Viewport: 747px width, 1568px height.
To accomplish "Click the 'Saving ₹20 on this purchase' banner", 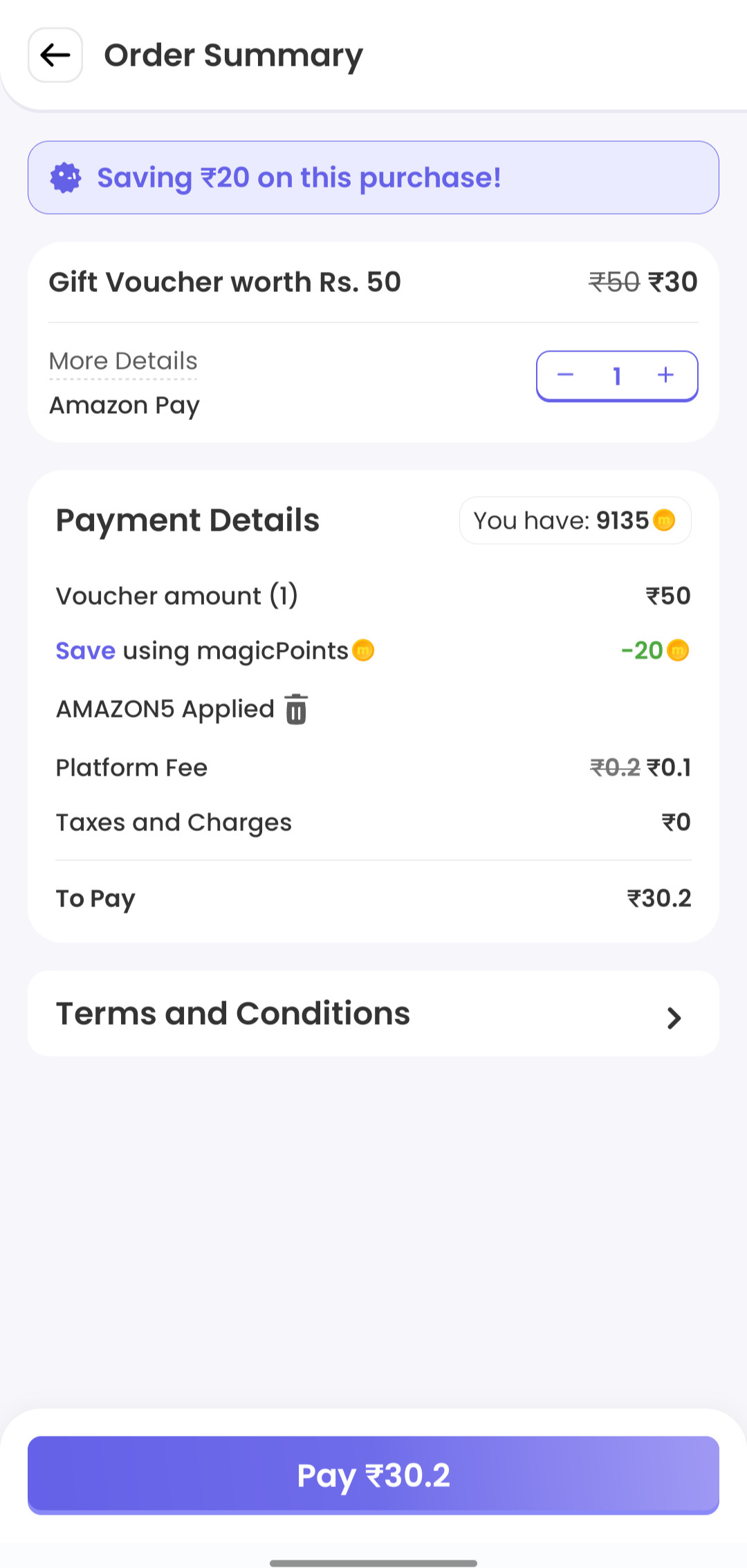I will [x=373, y=178].
